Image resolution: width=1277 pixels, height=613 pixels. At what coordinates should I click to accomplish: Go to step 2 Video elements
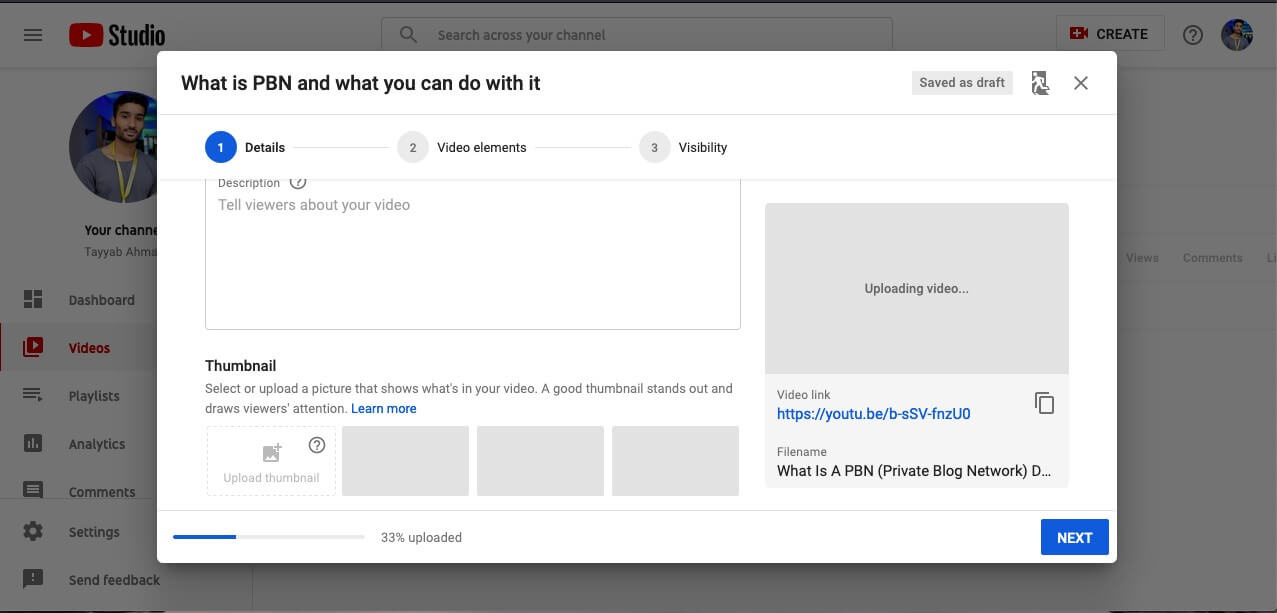pyautogui.click(x=462, y=148)
